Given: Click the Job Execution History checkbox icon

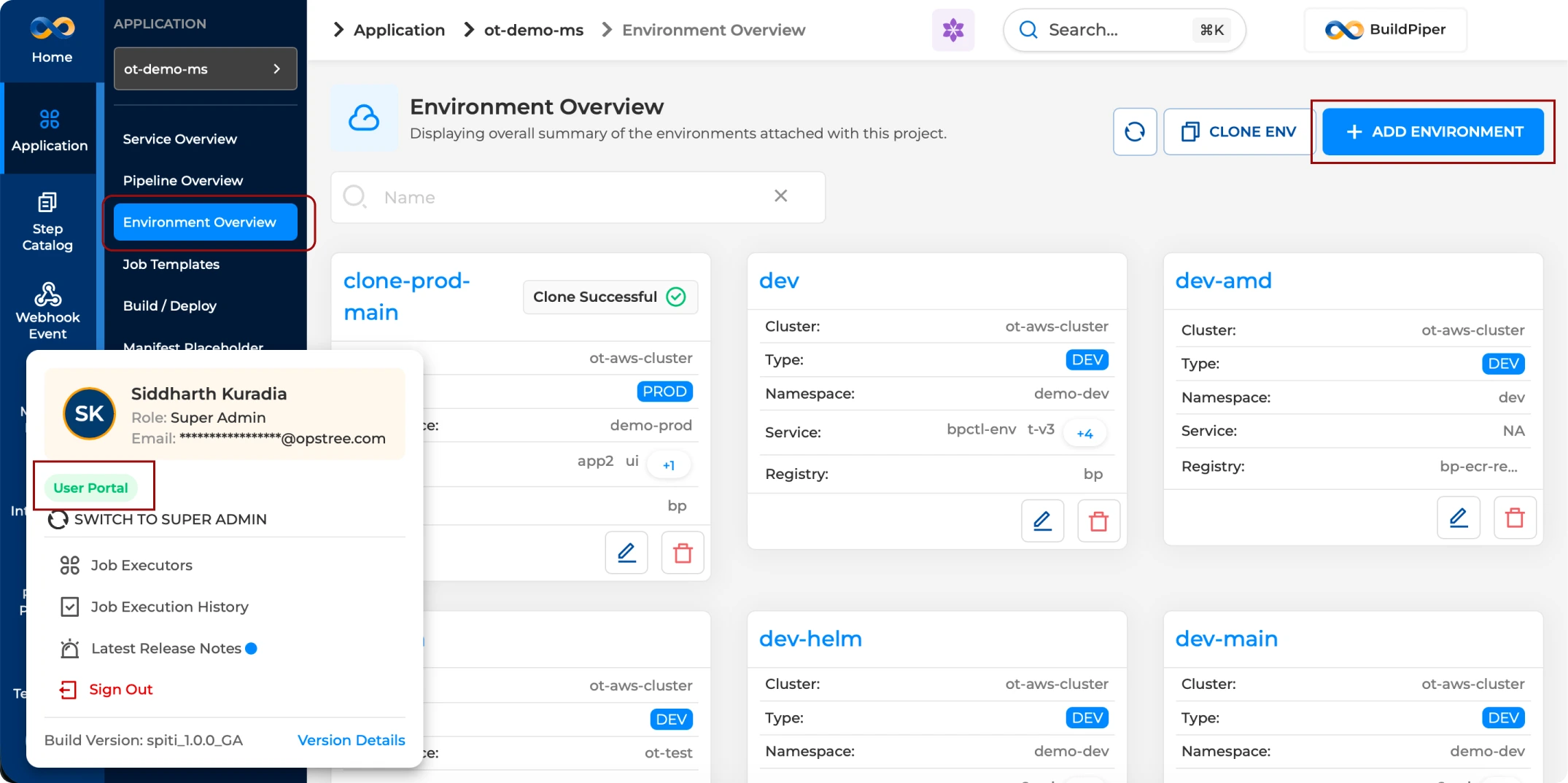Looking at the screenshot, I should coord(70,607).
